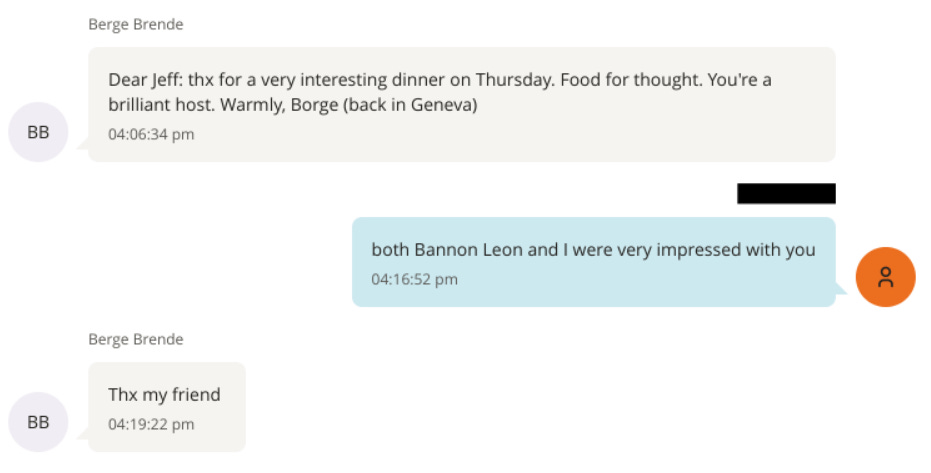This screenshot has height=473, width=931.
Task: Open the orange user profile avatar
Action: (x=885, y=277)
